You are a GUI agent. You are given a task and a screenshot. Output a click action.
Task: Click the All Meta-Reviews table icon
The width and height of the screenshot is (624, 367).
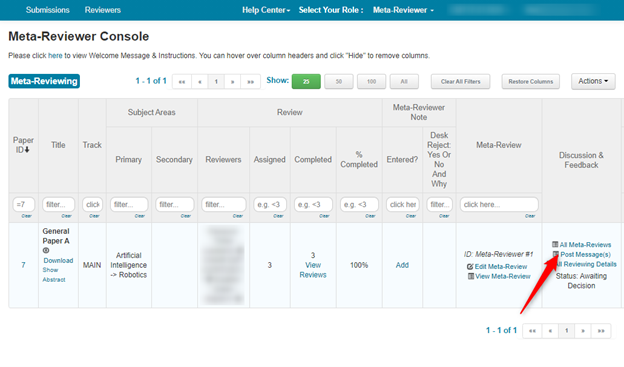[x=555, y=244]
